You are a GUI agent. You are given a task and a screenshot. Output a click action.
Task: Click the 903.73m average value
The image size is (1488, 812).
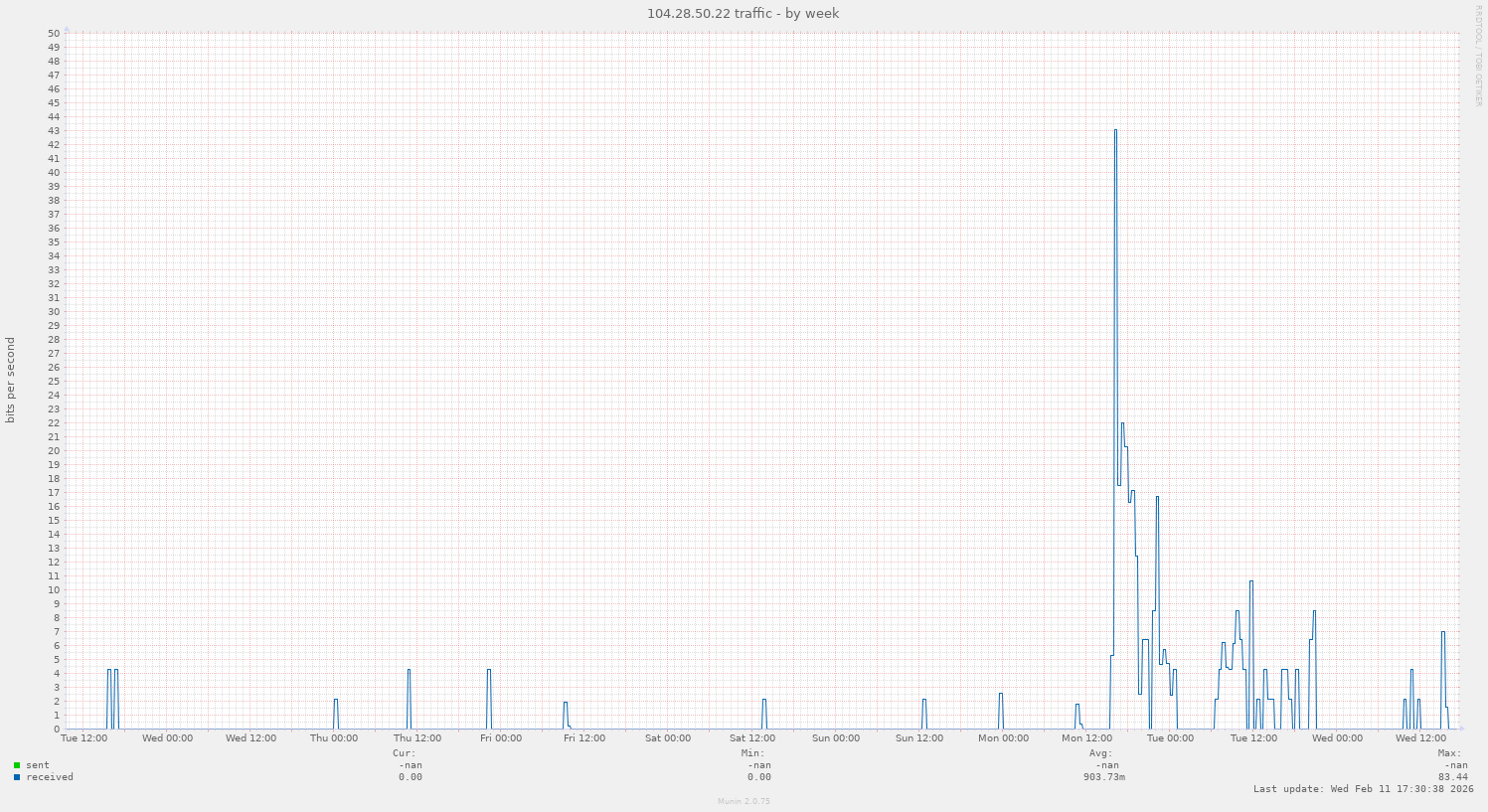click(x=1106, y=777)
